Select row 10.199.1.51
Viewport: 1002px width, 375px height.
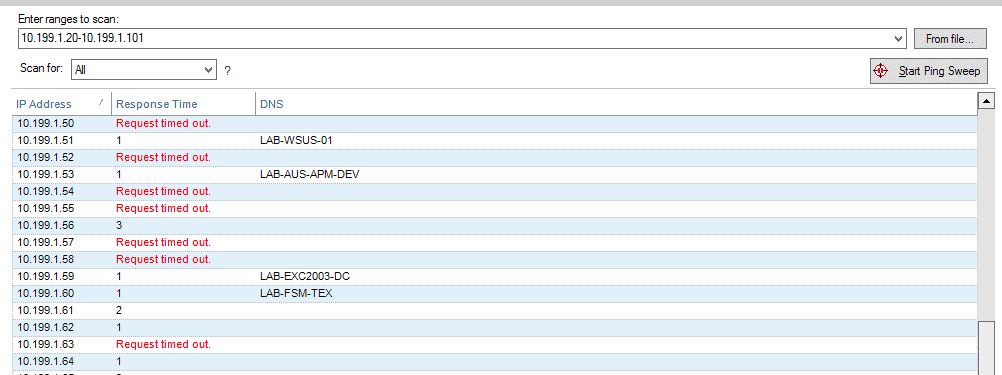(495, 140)
